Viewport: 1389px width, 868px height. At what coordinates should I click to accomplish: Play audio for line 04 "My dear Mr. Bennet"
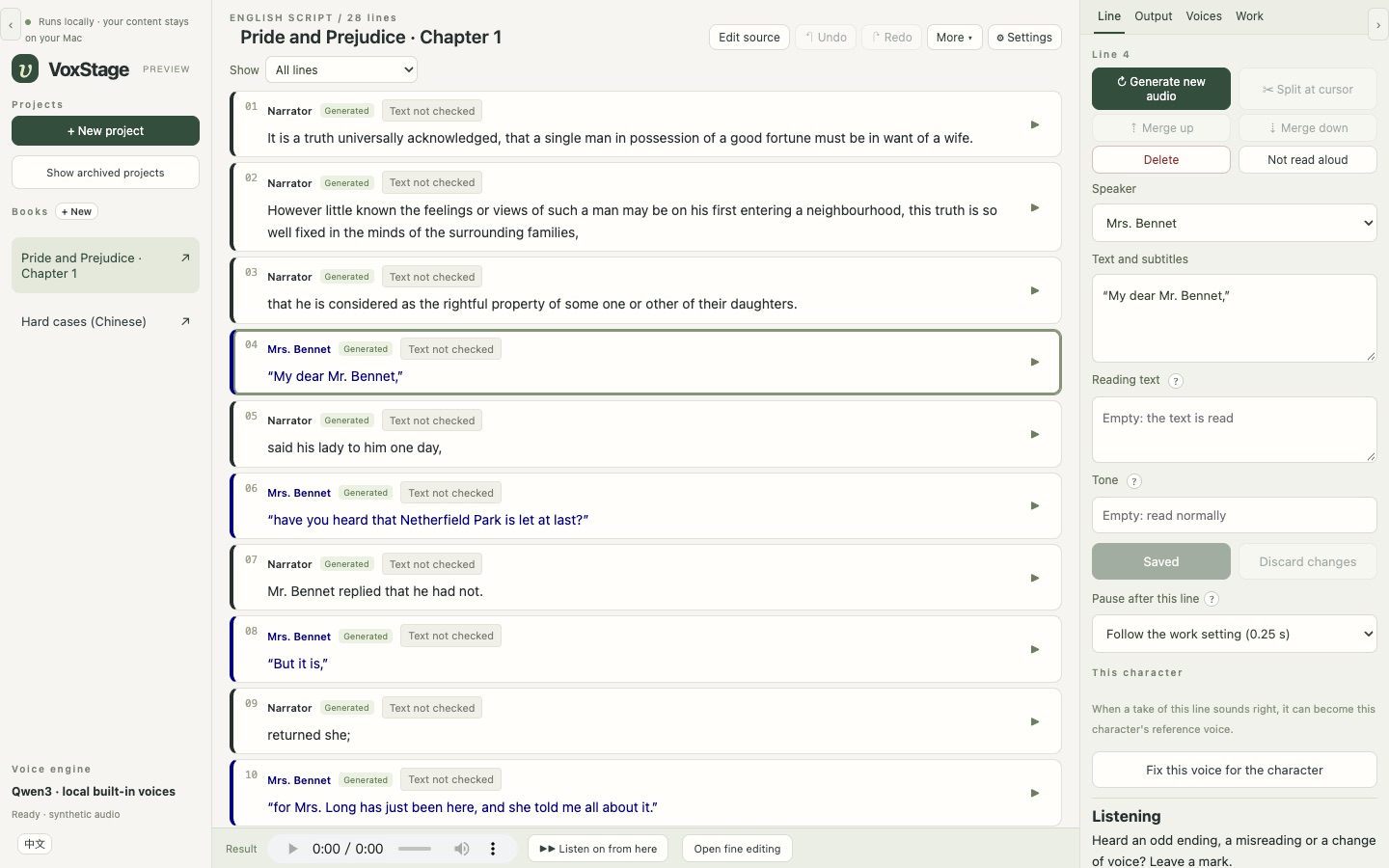point(1035,362)
